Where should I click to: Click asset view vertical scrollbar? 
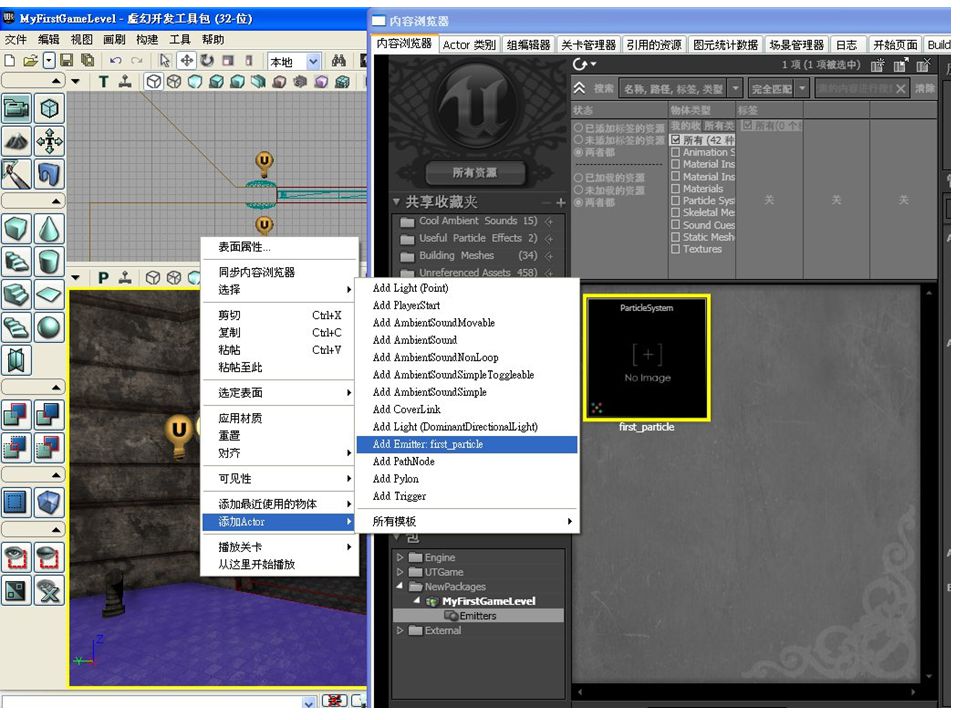(x=929, y=485)
